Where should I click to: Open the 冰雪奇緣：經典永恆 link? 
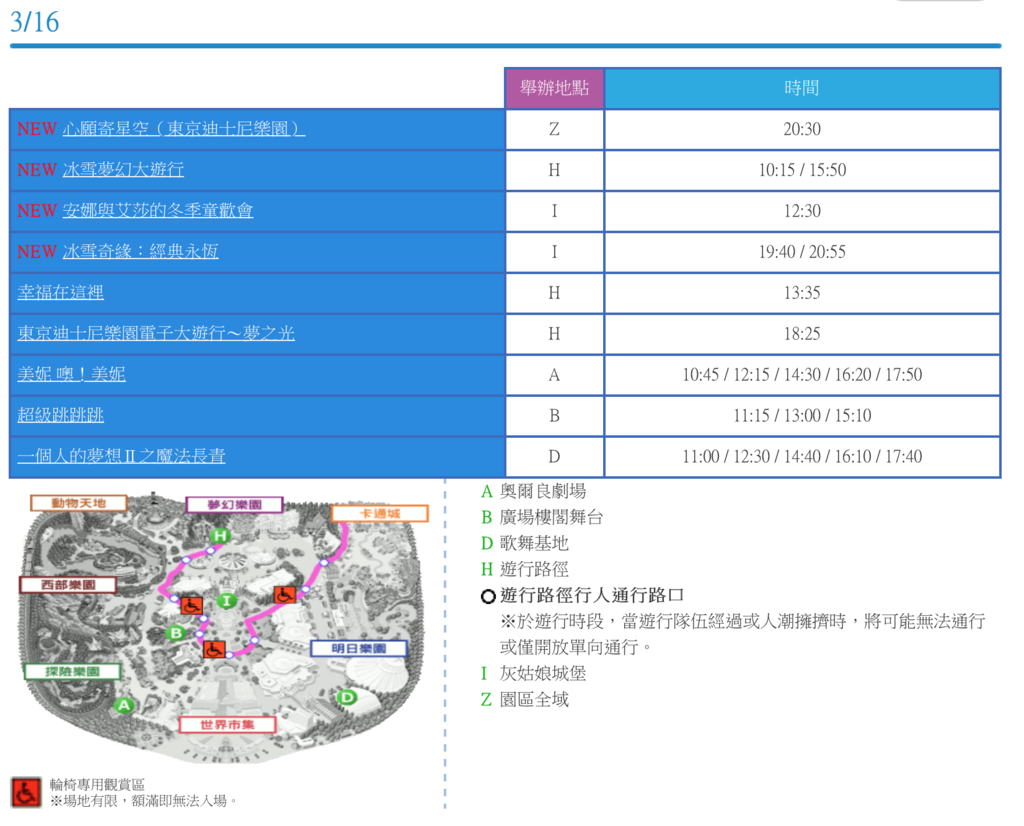point(140,251)
